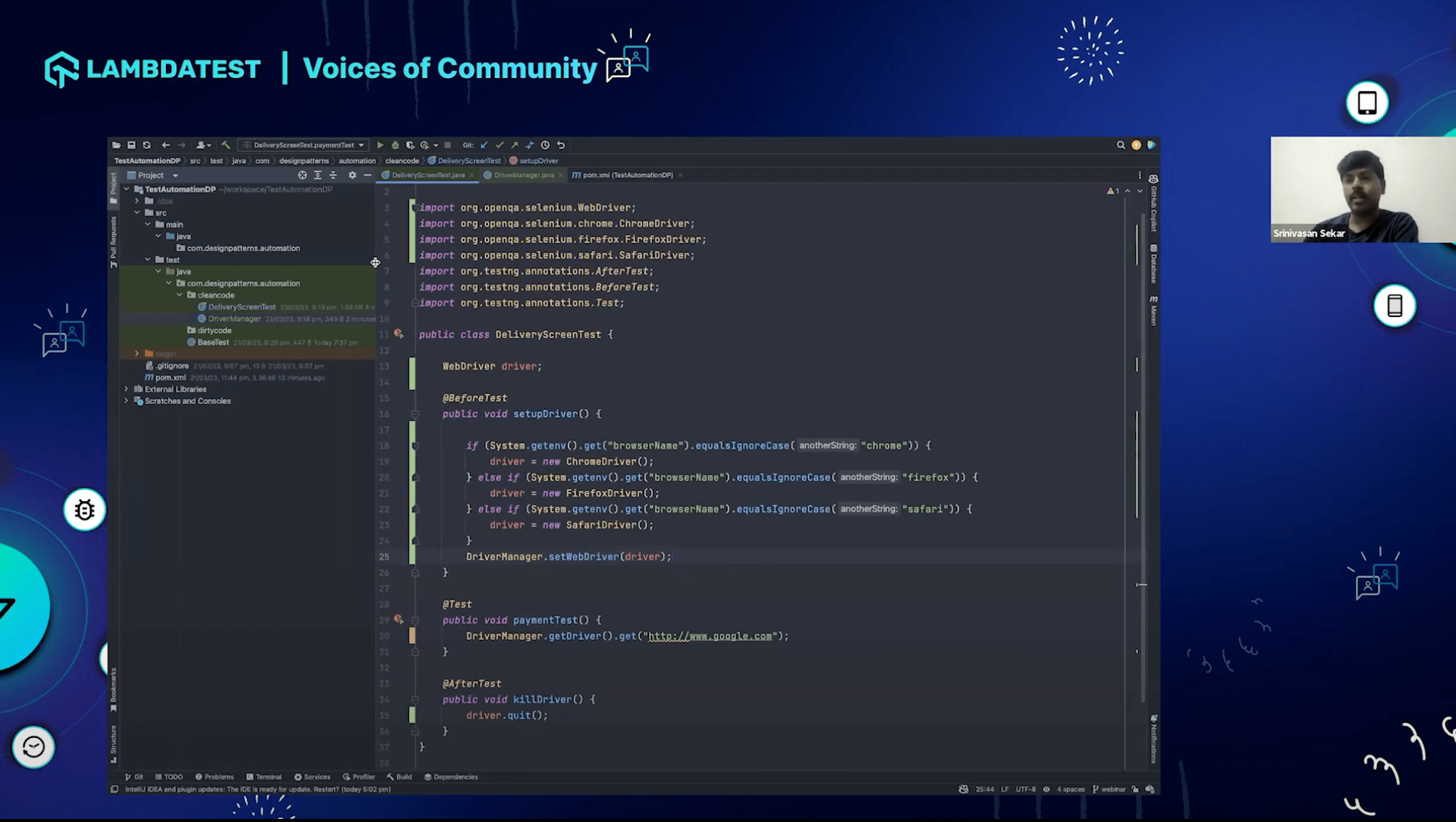Image resolution: width=1456 pixels, height=822 pixels.
Task: Switch to DriverManager.java tab
Action: click(523, 175)
